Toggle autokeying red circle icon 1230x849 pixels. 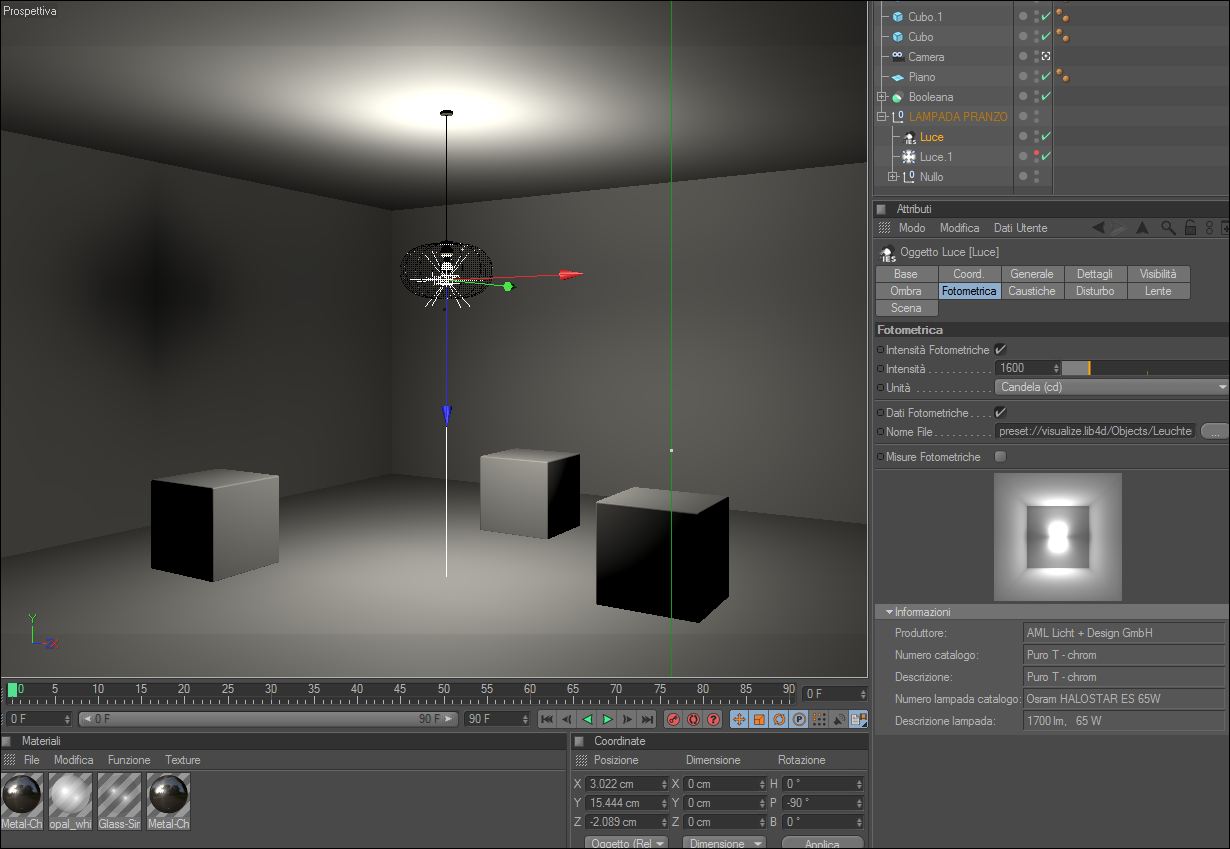pos(693,719)
